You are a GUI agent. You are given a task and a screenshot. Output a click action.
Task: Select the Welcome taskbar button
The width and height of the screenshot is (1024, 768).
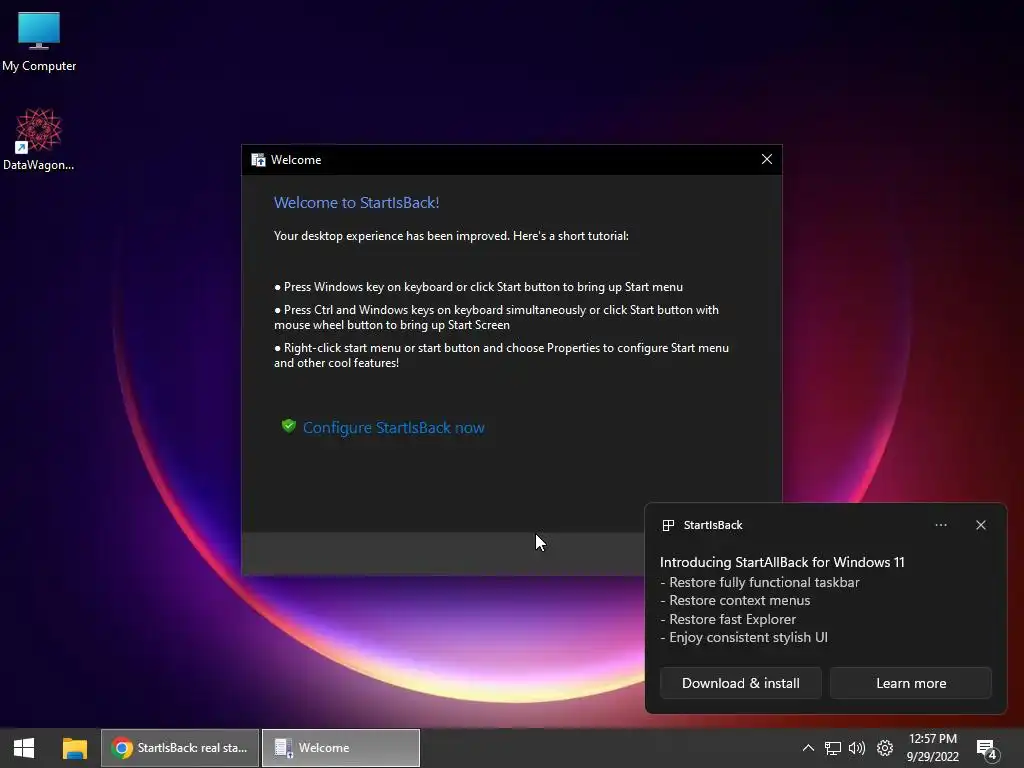[341, 748]
